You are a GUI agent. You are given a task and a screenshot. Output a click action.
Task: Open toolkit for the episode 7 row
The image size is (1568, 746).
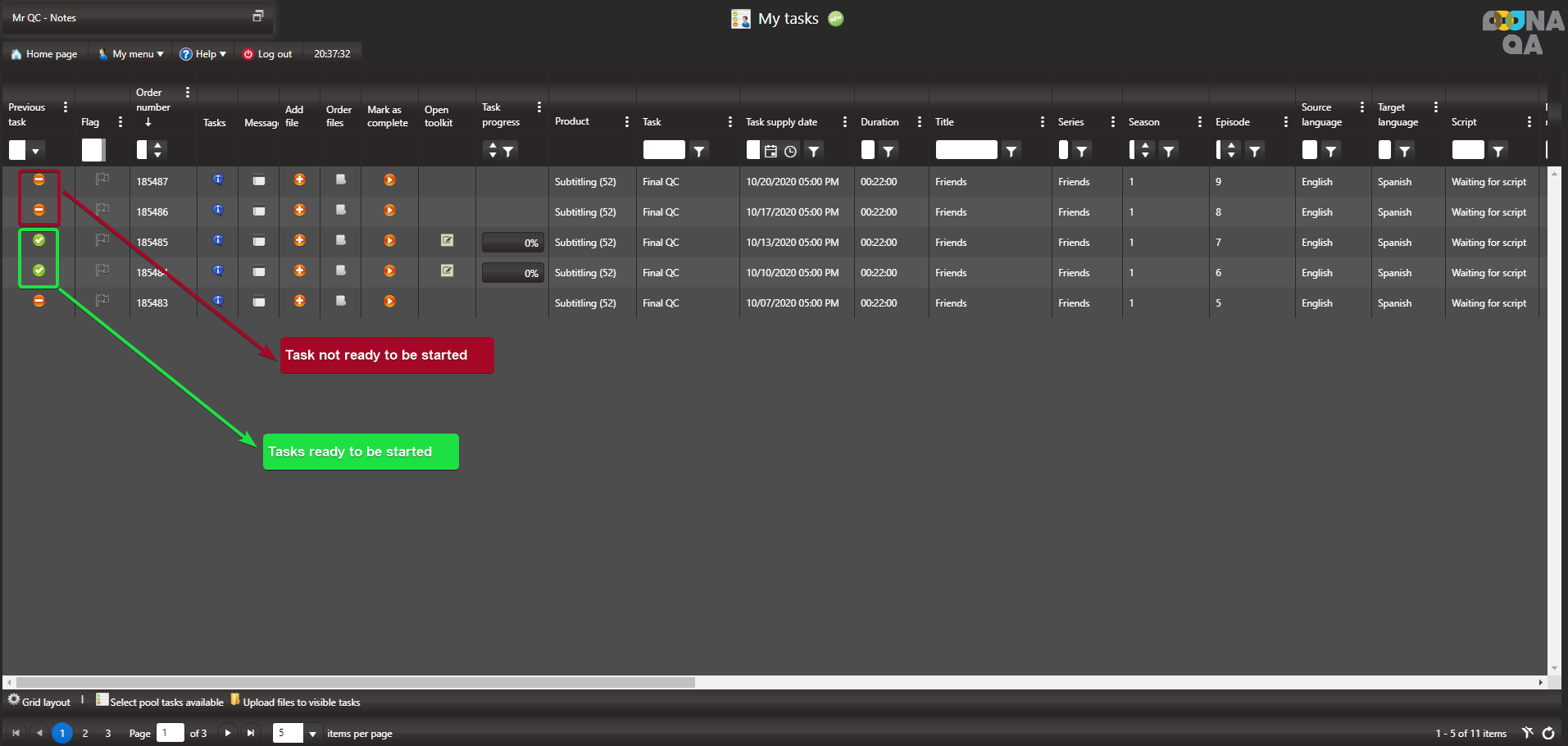coord(447,240)
